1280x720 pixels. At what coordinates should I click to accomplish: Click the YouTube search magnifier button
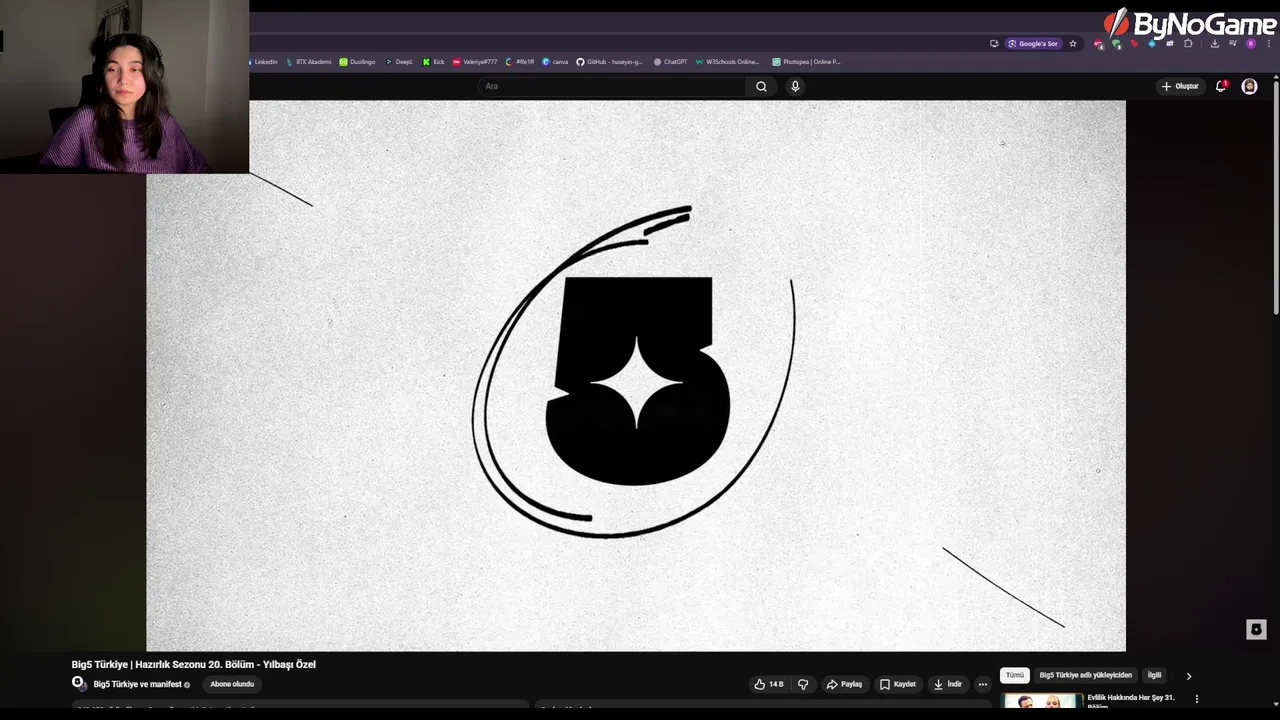(x=761, y=86)
